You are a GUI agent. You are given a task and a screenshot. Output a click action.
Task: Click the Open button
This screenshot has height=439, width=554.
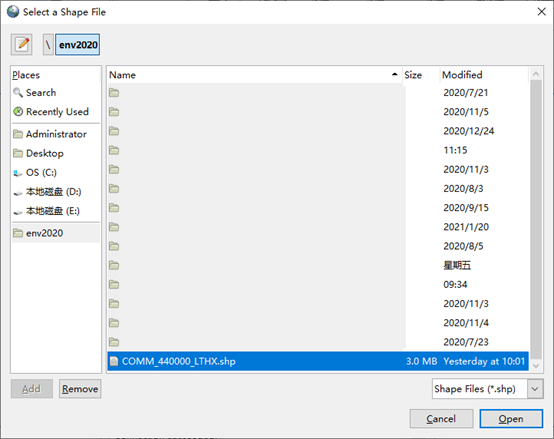point(511,419)
